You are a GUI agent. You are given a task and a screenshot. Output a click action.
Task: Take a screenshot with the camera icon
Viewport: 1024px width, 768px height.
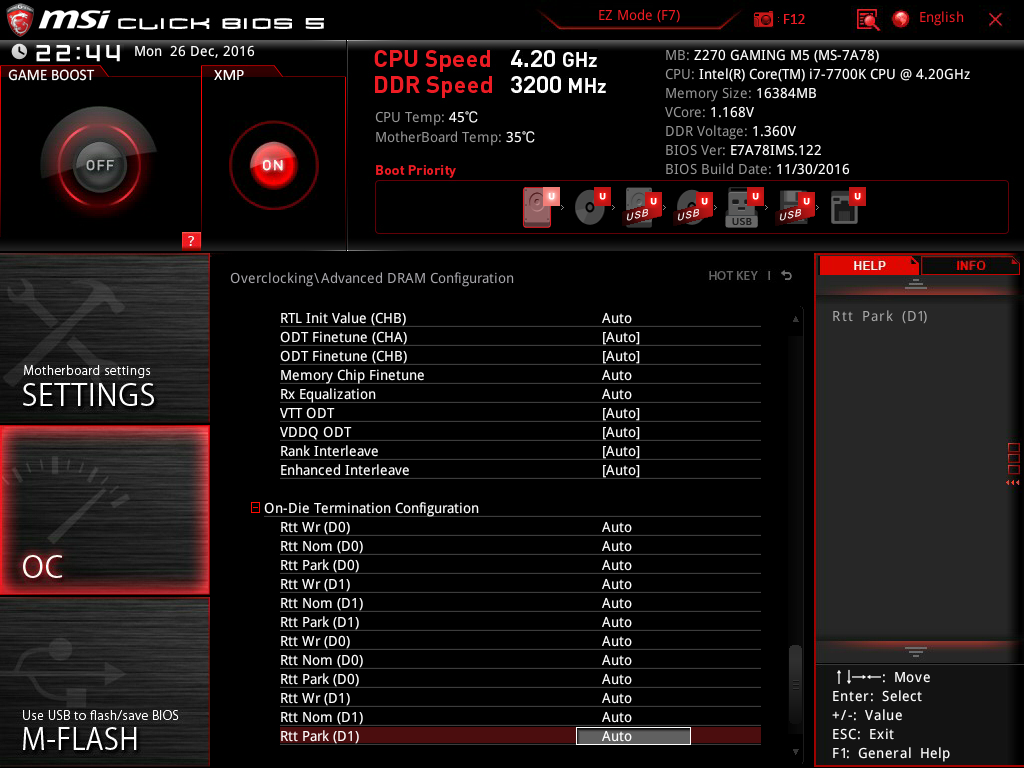pyautogui.click(x=763, y=19)
